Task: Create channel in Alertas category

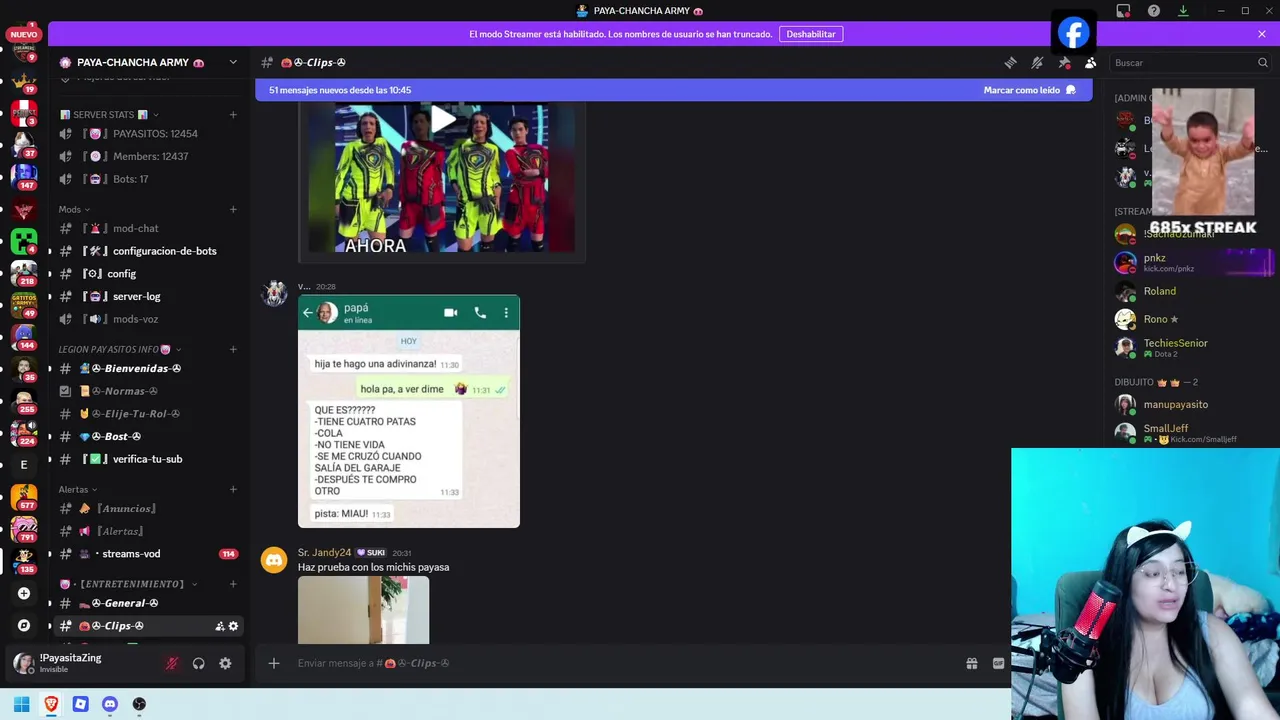Action: tap(233, 489)
